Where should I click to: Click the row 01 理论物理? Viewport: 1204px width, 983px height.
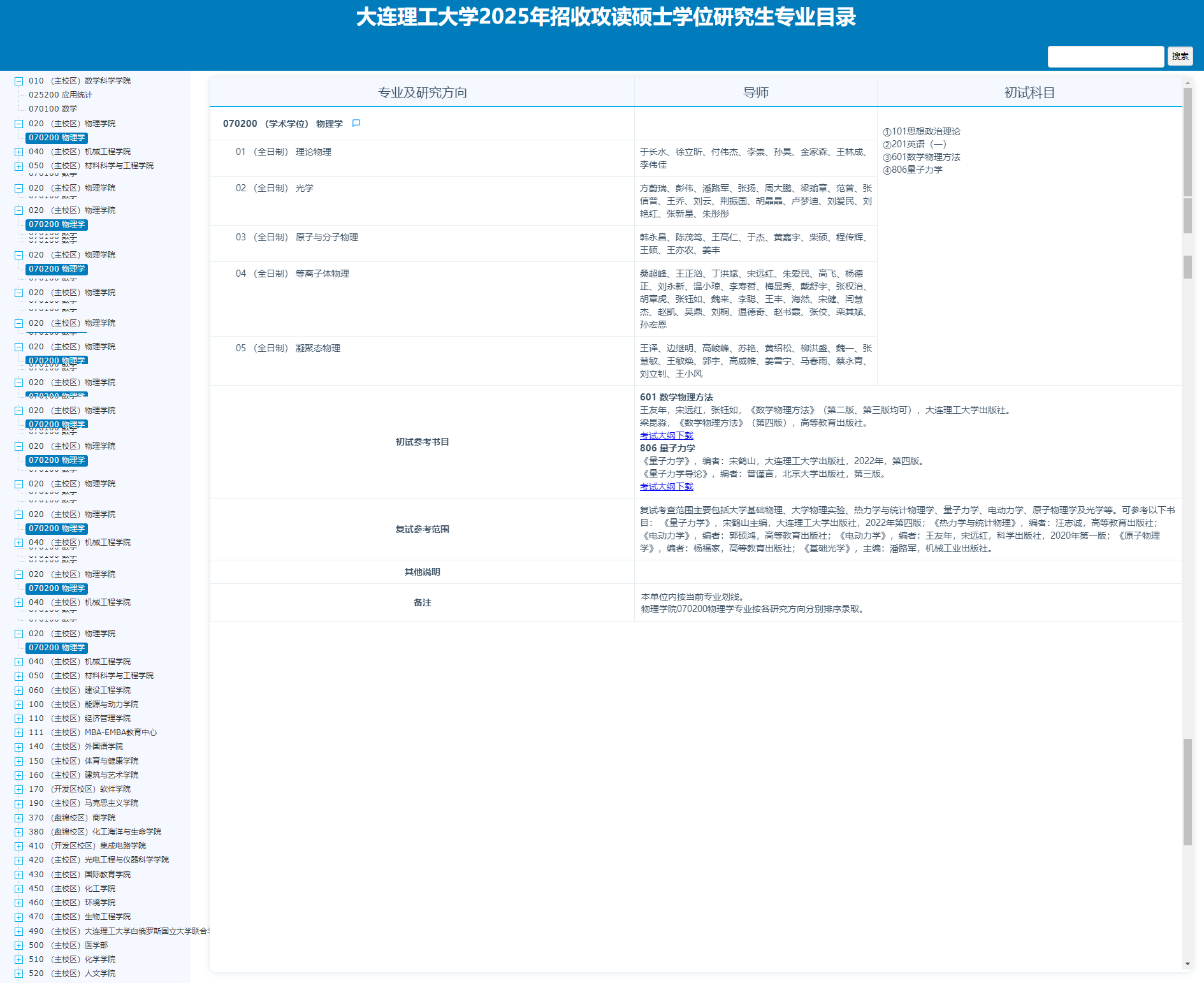(x=422, y=158)
